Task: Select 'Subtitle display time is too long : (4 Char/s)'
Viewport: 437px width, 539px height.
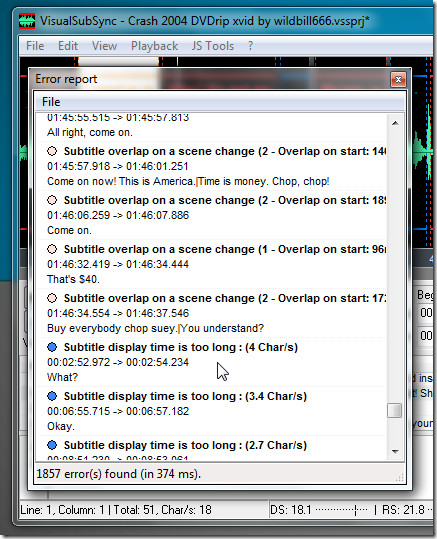Action: 181,347
